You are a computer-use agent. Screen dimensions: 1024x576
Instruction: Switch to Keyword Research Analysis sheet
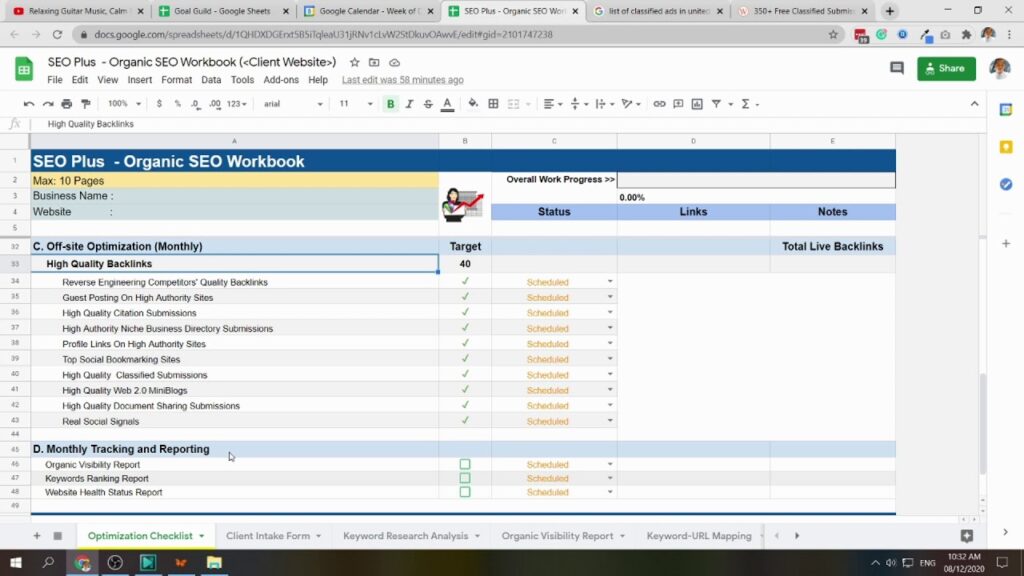click(411, 536)
